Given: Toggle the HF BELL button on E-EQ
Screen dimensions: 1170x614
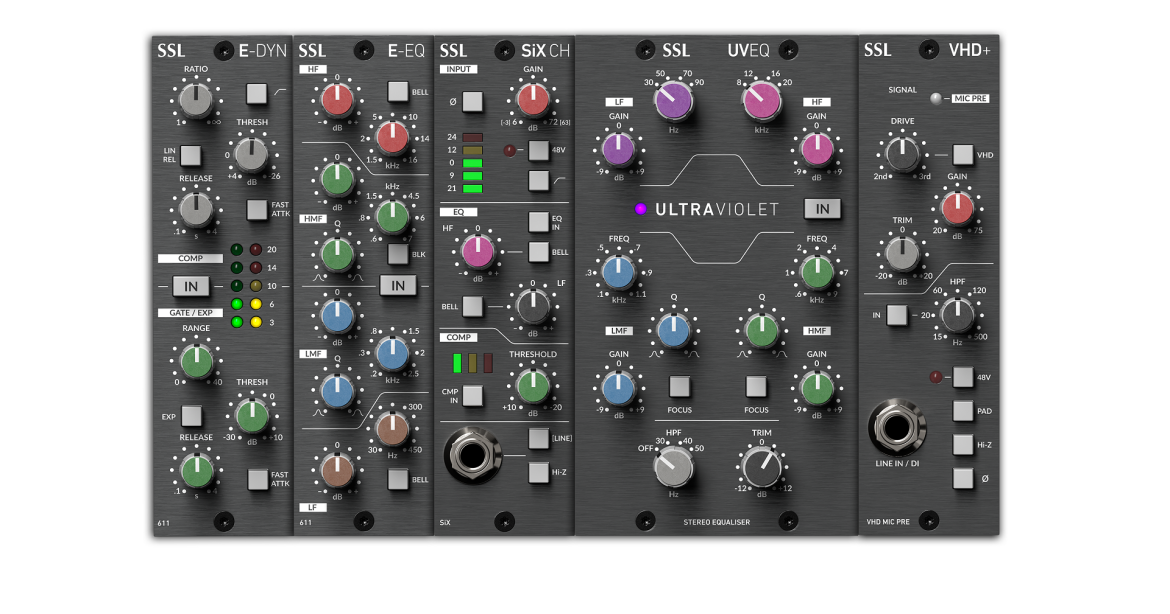Looking at the screenshot, I should (398, 91).
